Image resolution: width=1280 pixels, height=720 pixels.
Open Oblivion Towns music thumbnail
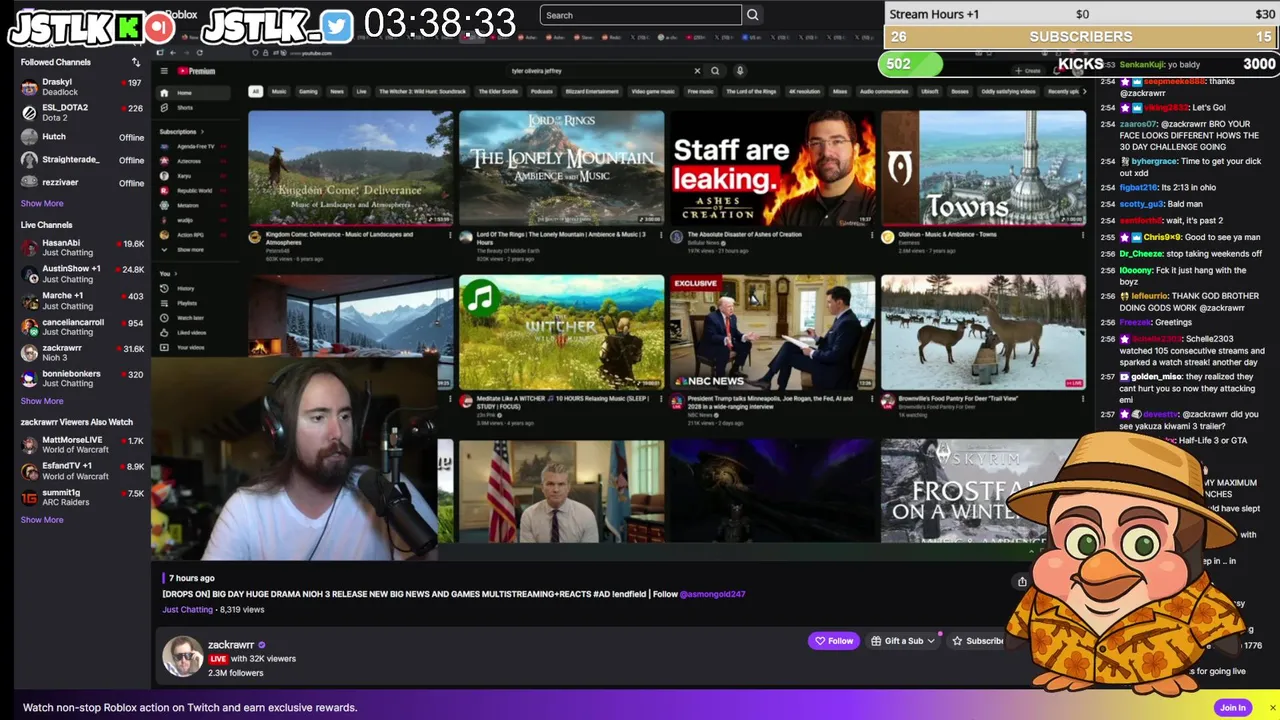[983, 168]
